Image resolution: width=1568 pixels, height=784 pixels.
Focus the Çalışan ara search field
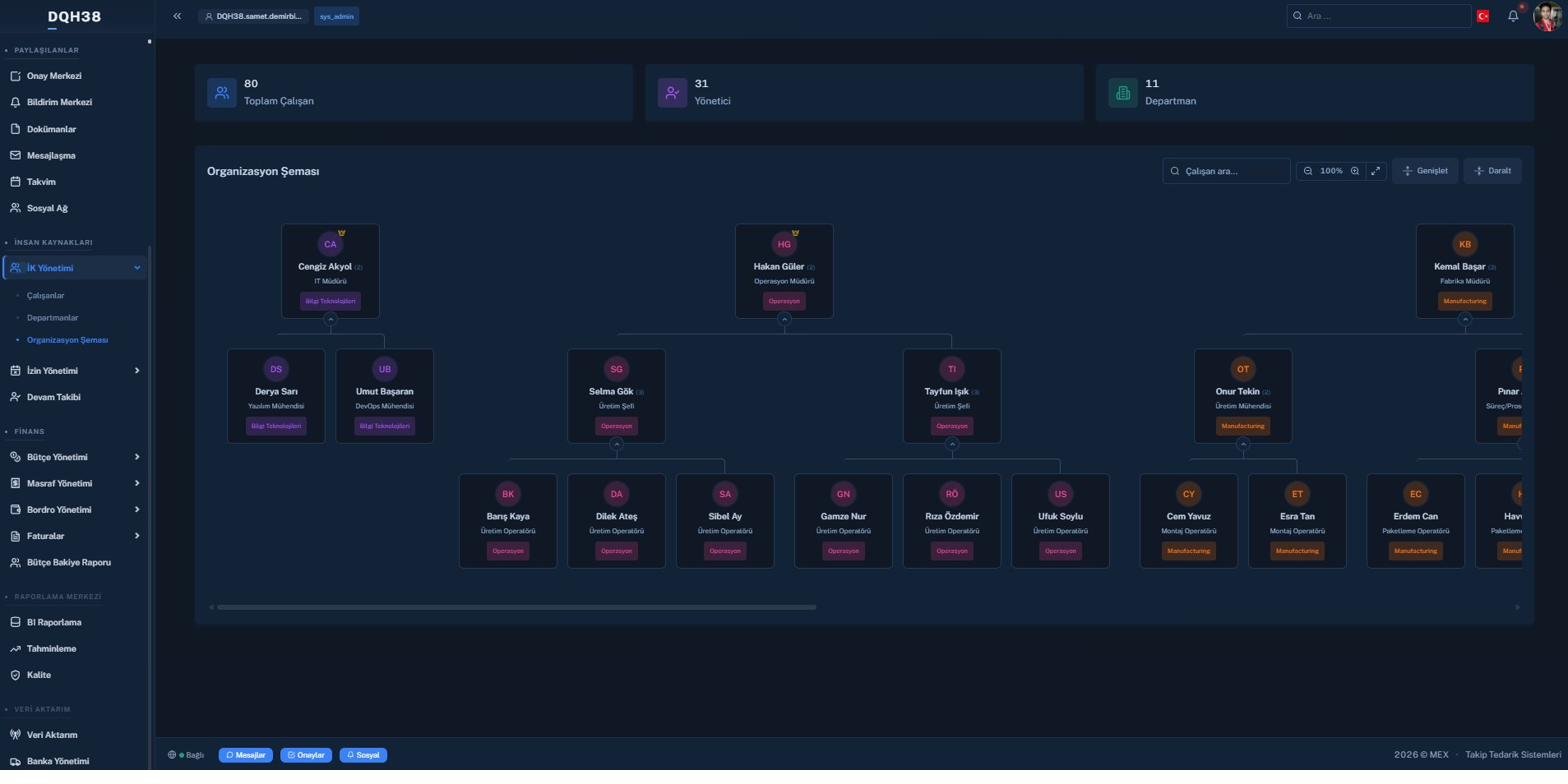click(1226, 171)
